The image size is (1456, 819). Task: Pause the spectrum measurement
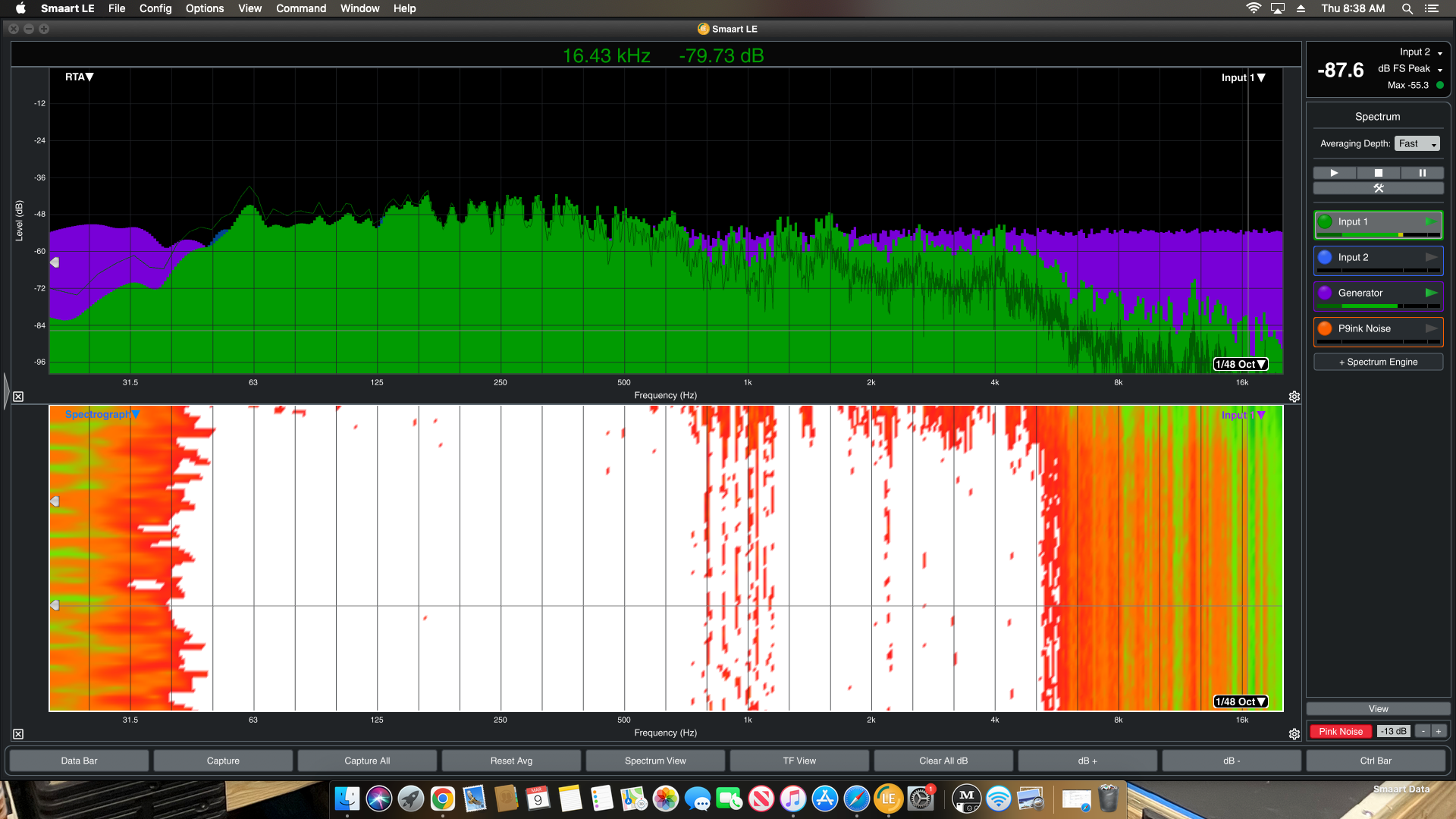[1423, 173]
